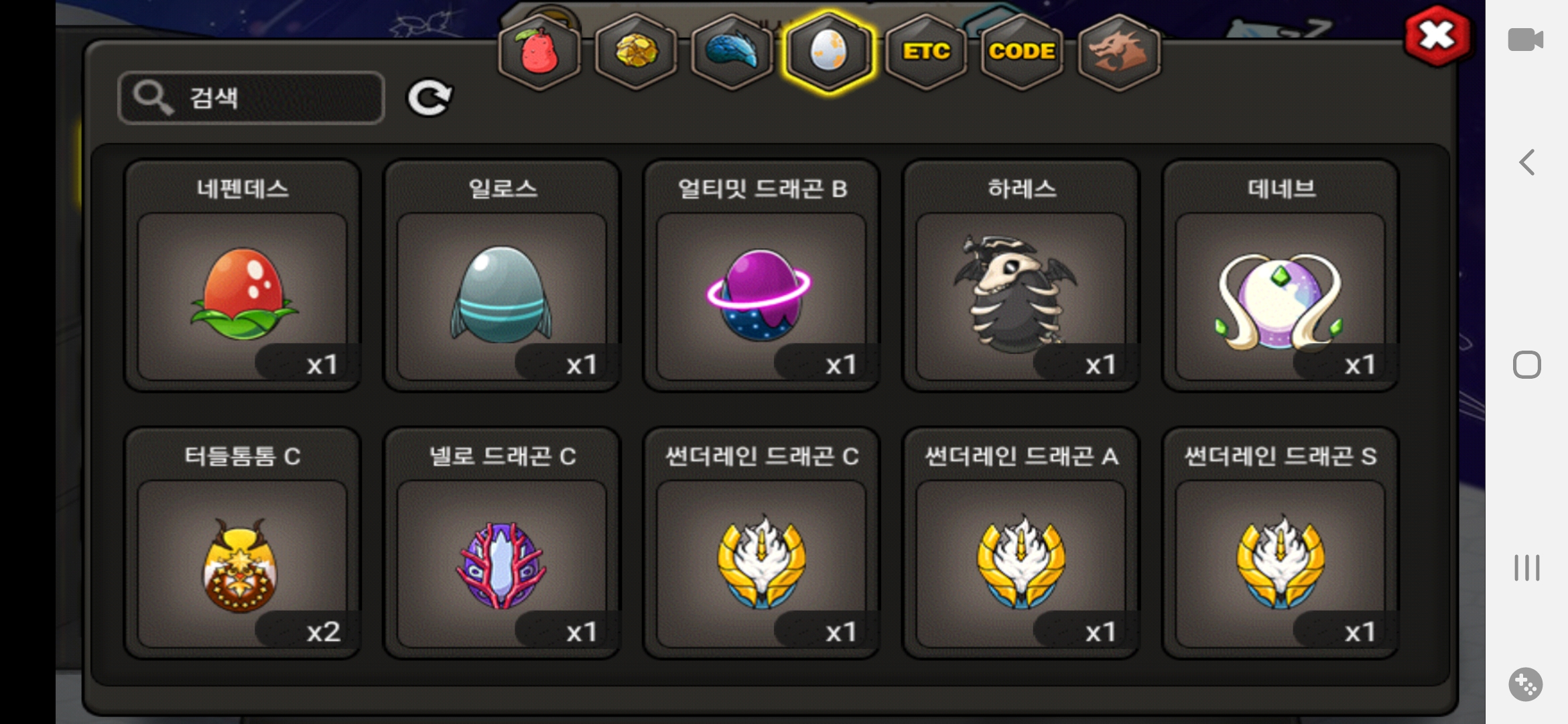The height and width of the screenshot is (724, 1568).
Task: Select the 터들톰톰 C egg item
Action: click(x=243, y=543)
